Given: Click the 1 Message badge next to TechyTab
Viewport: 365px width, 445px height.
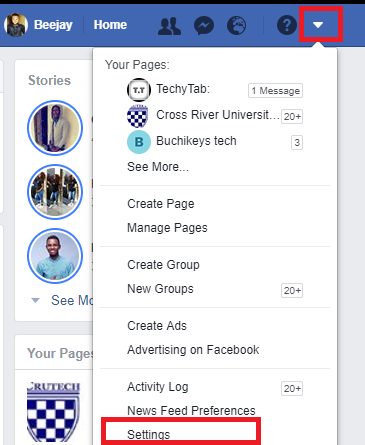Looking at the screenshot, I should point(275,91).
